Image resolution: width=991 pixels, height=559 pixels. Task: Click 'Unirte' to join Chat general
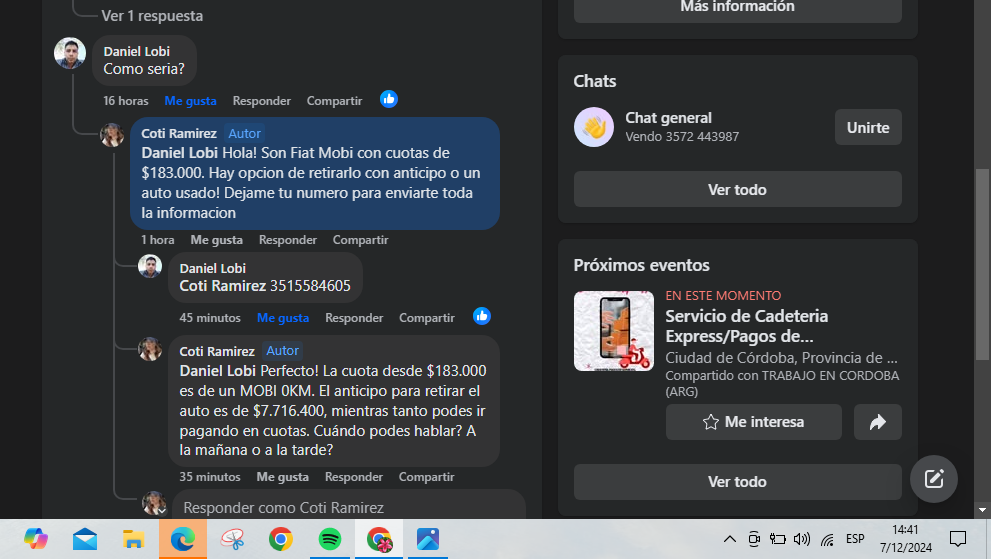[x=868, y=127]
